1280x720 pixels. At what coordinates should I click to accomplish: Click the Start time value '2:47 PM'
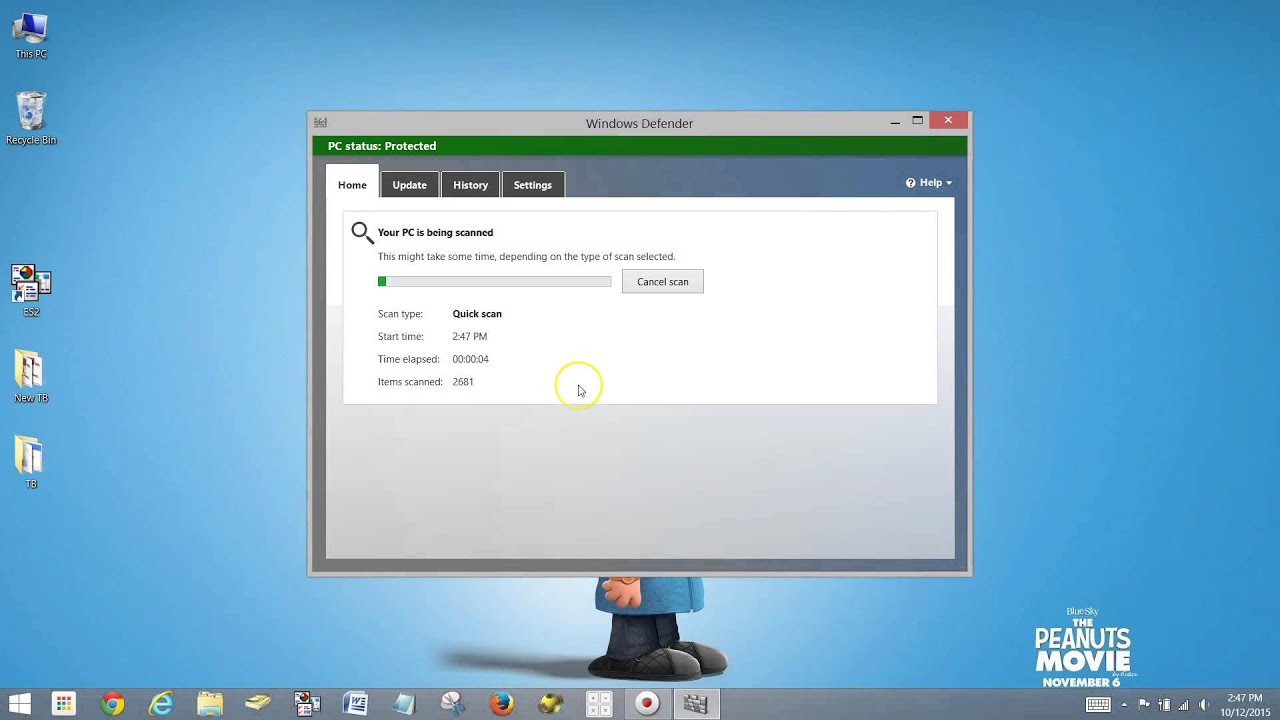[x=470, y=337]
